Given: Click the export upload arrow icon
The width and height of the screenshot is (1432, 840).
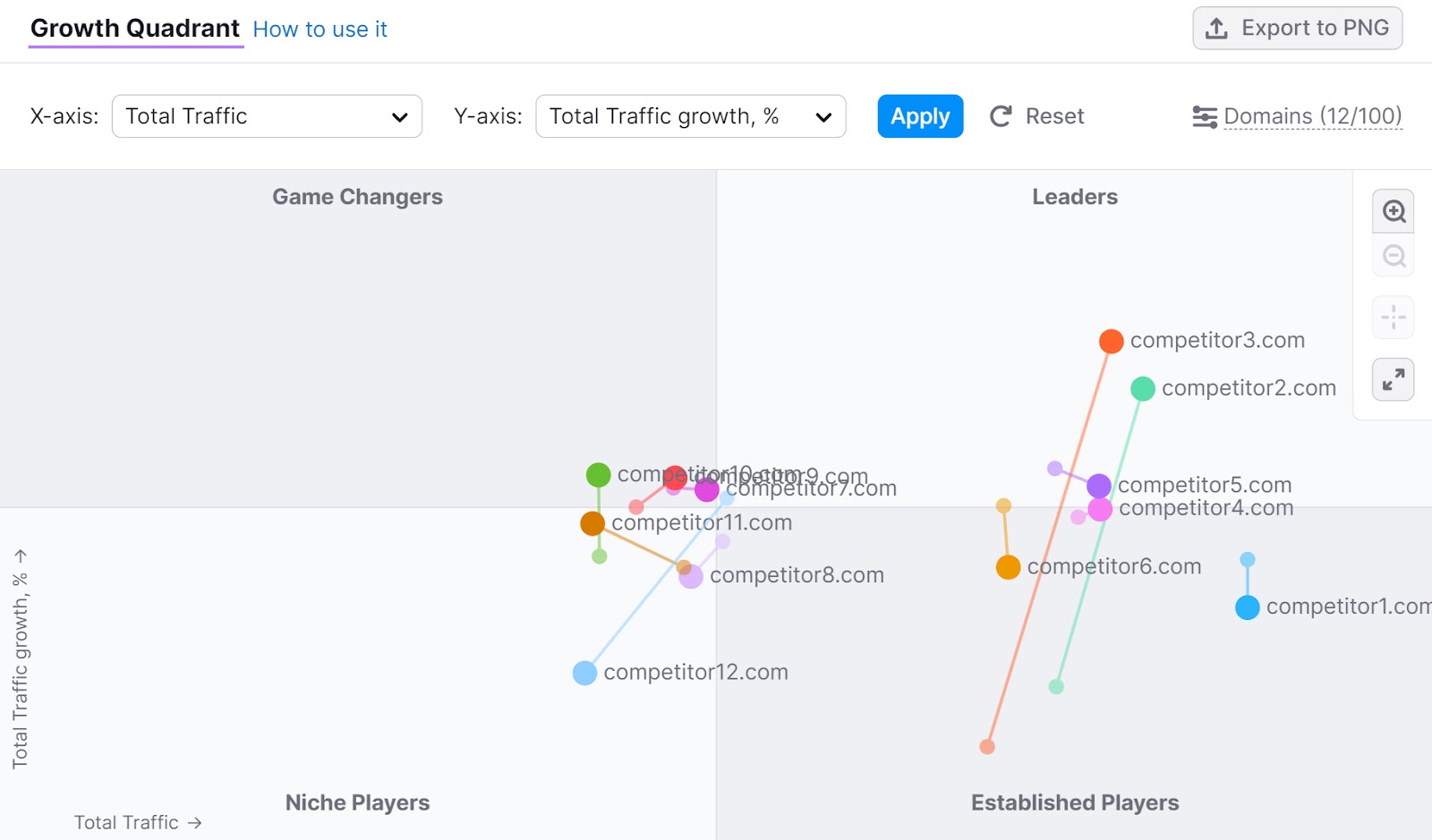Looking at the screenshot, I should [1217, 28].
